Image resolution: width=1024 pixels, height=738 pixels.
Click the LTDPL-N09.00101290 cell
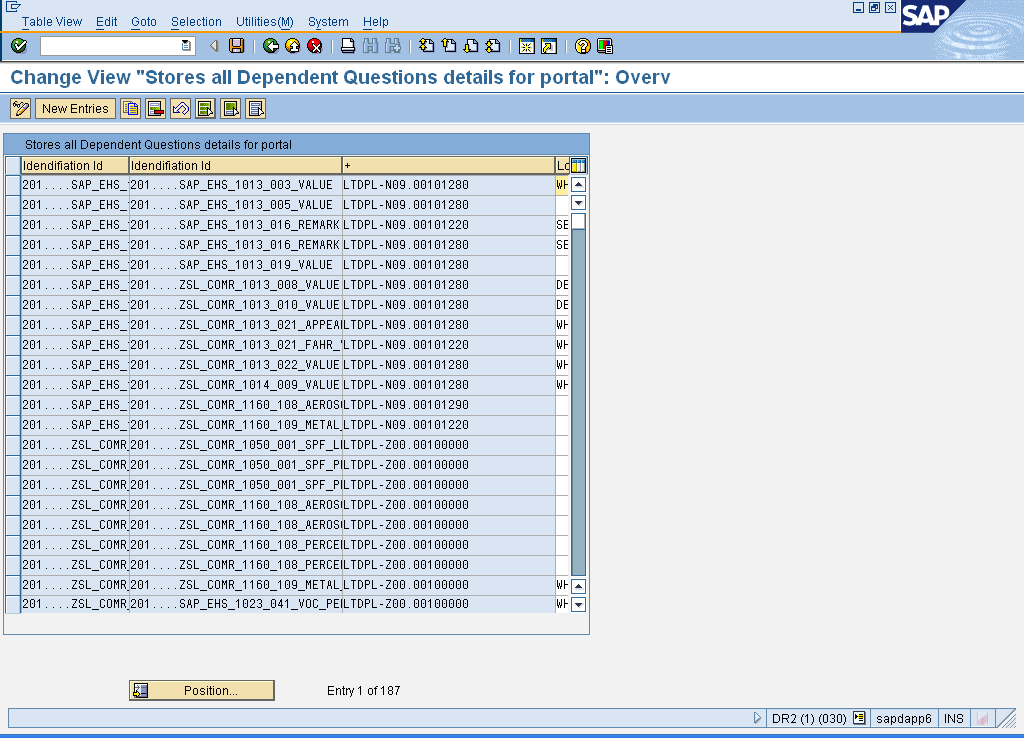point(448,405)
